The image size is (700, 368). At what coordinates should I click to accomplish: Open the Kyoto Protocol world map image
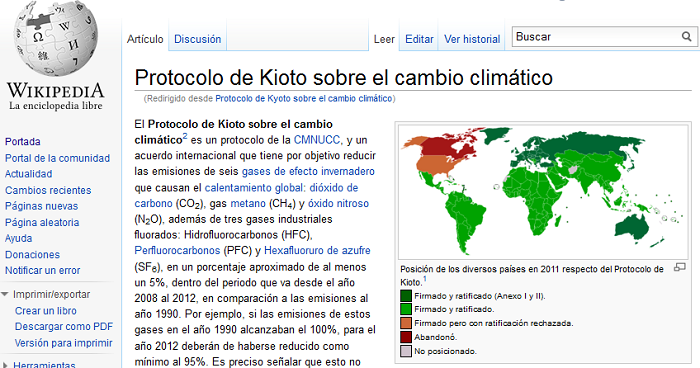(x=543, y=191)
